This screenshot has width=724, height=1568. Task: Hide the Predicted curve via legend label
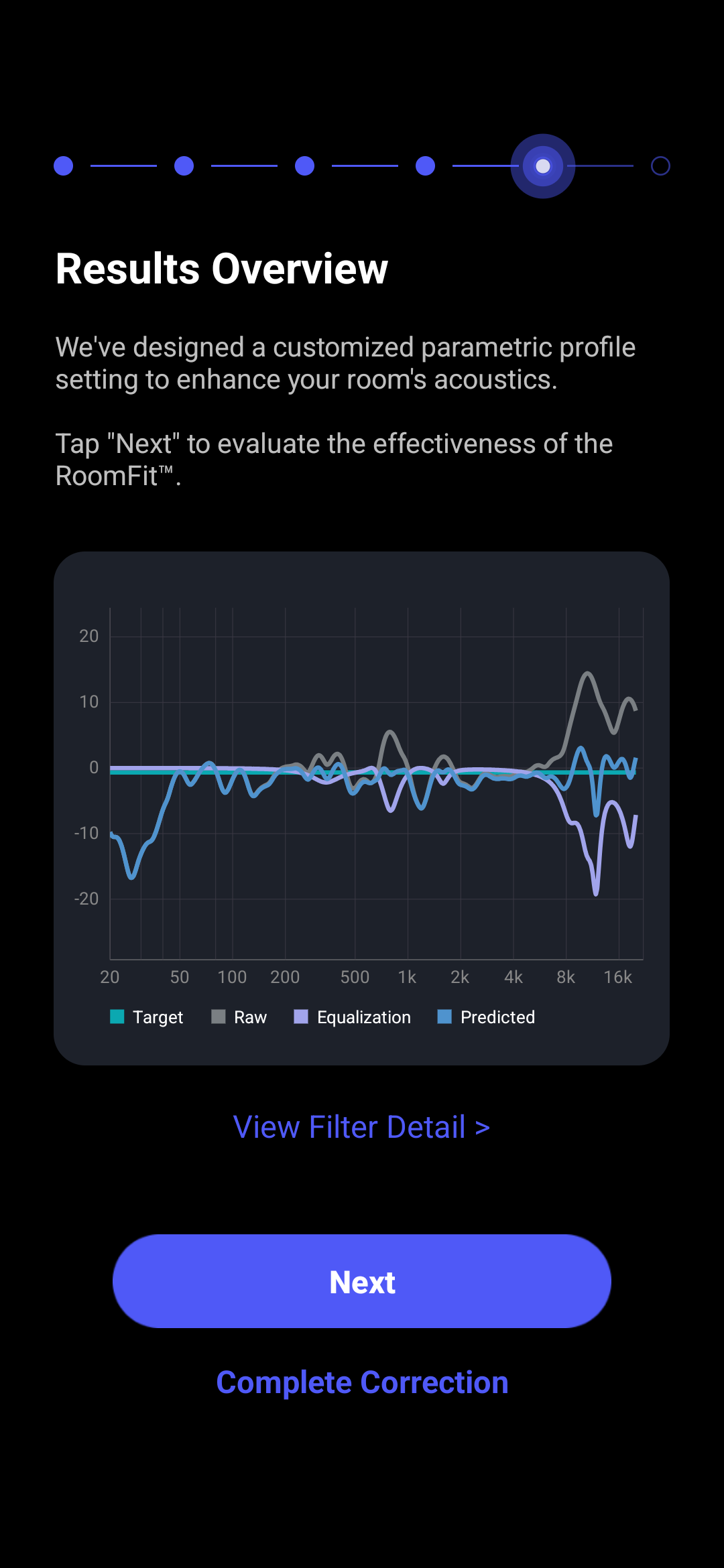point(498,1017)
